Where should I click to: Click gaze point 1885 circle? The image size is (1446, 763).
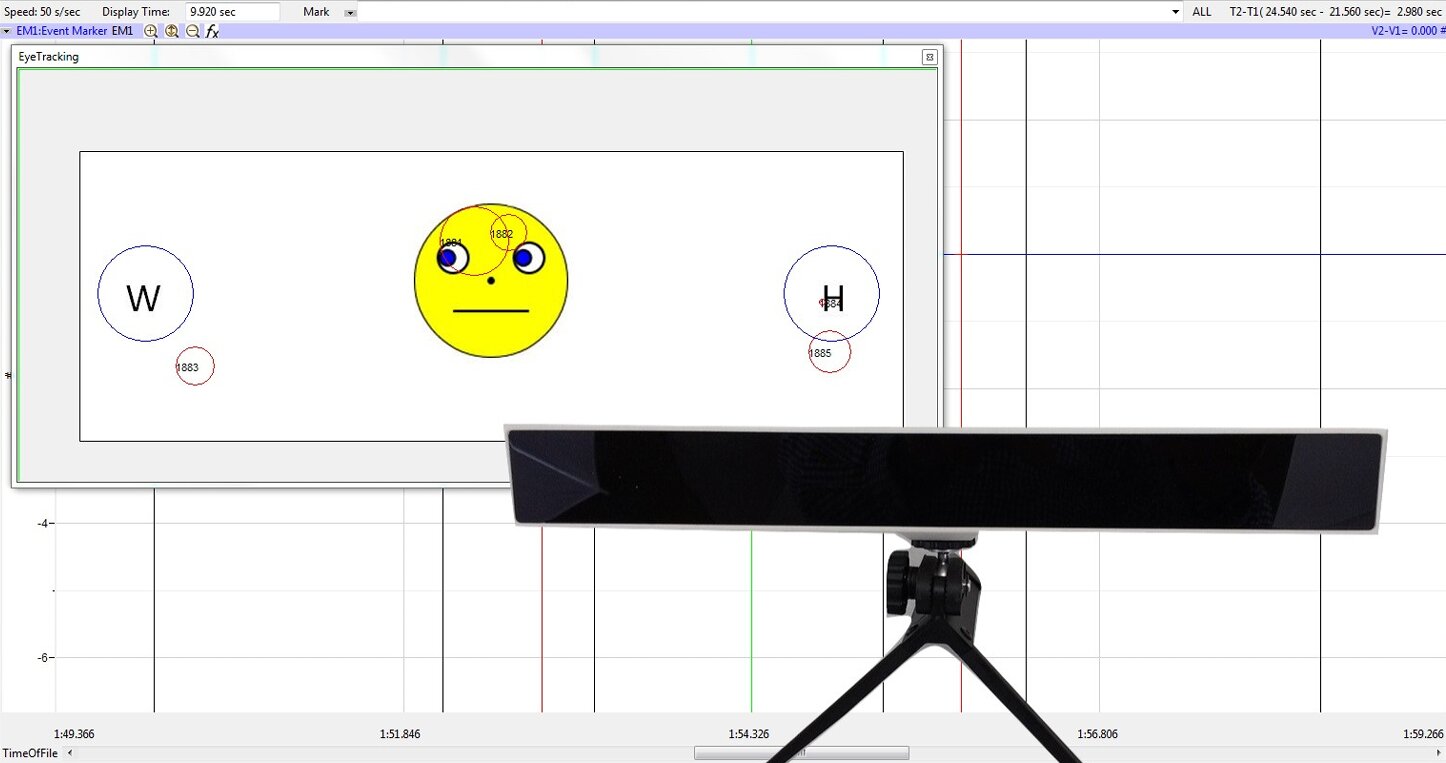[830, 352]
